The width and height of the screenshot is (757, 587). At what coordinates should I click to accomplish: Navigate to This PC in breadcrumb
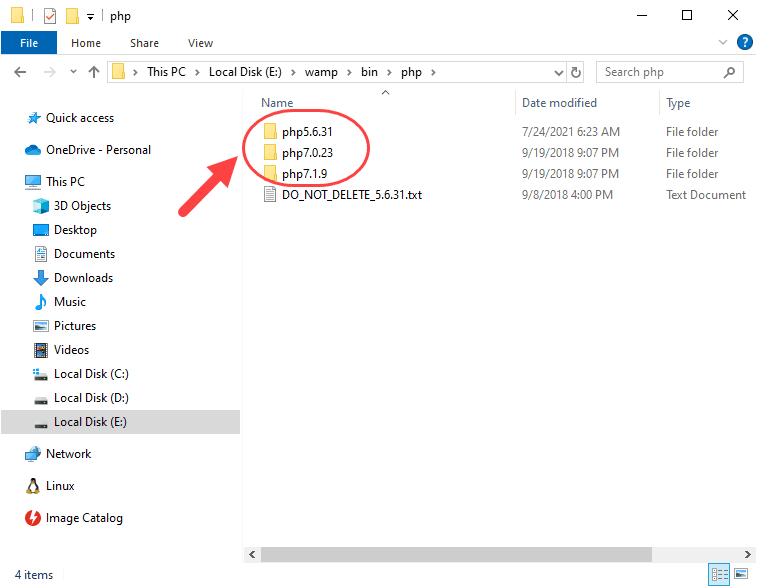(x=167, y=72)
